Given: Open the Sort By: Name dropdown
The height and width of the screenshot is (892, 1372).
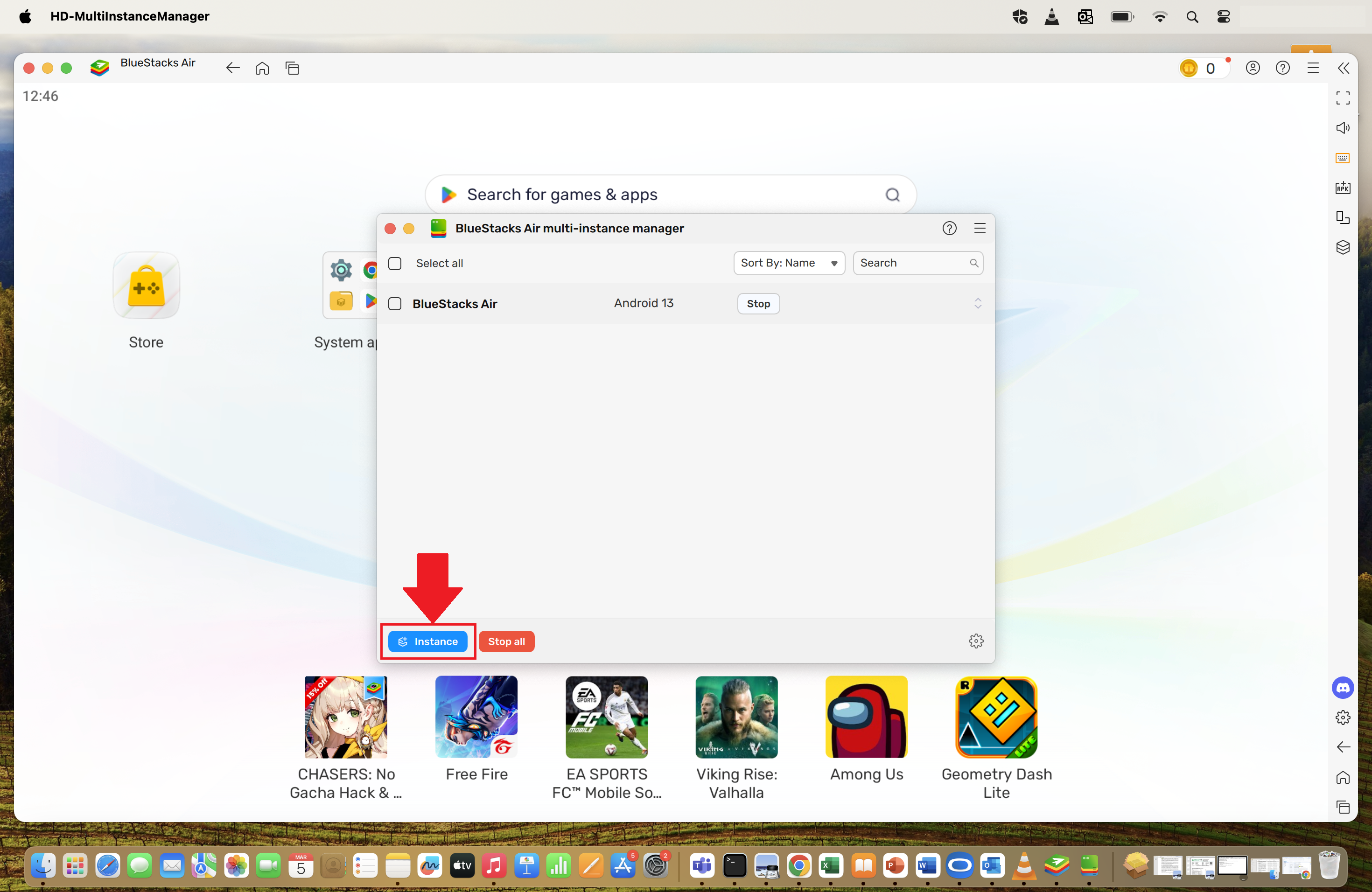Looking at the screenshot, I should [789, 263].
